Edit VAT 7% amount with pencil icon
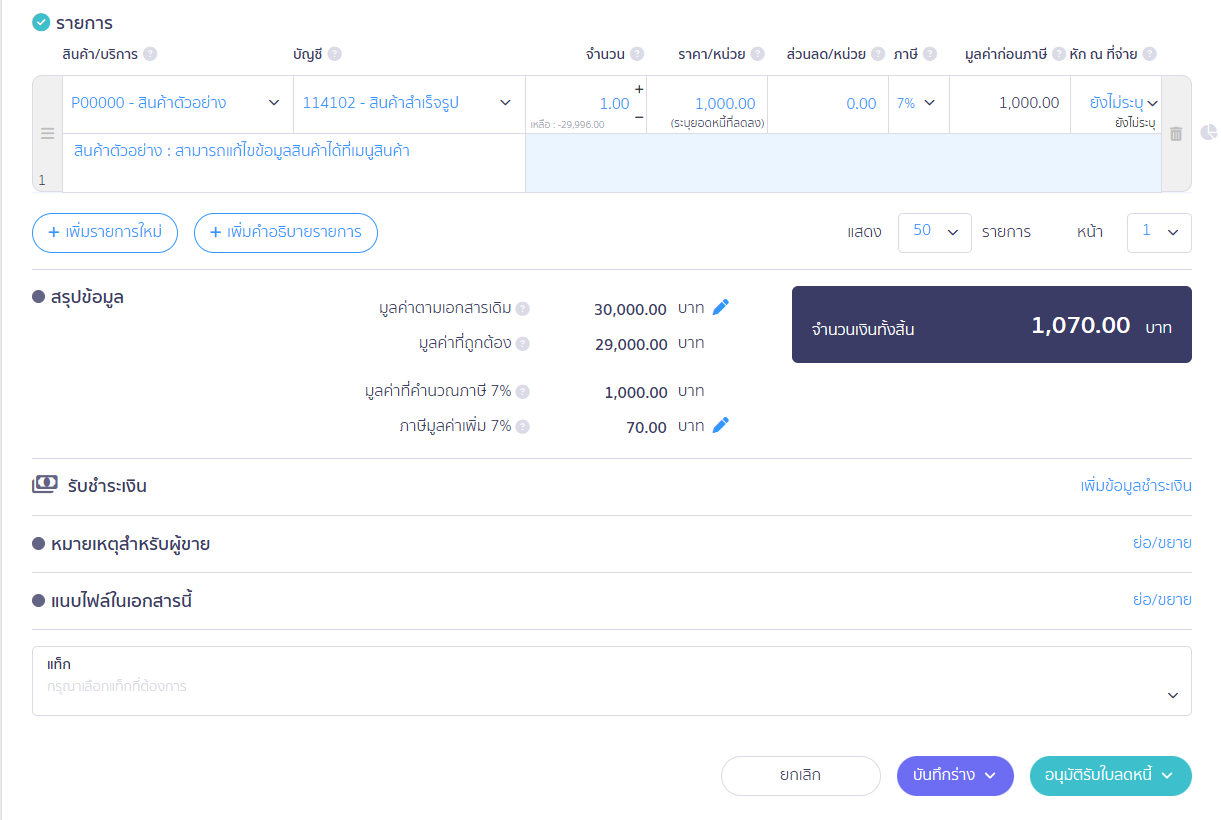The height and width of the screenshot is (820, 1221). [x=721, y=425]
